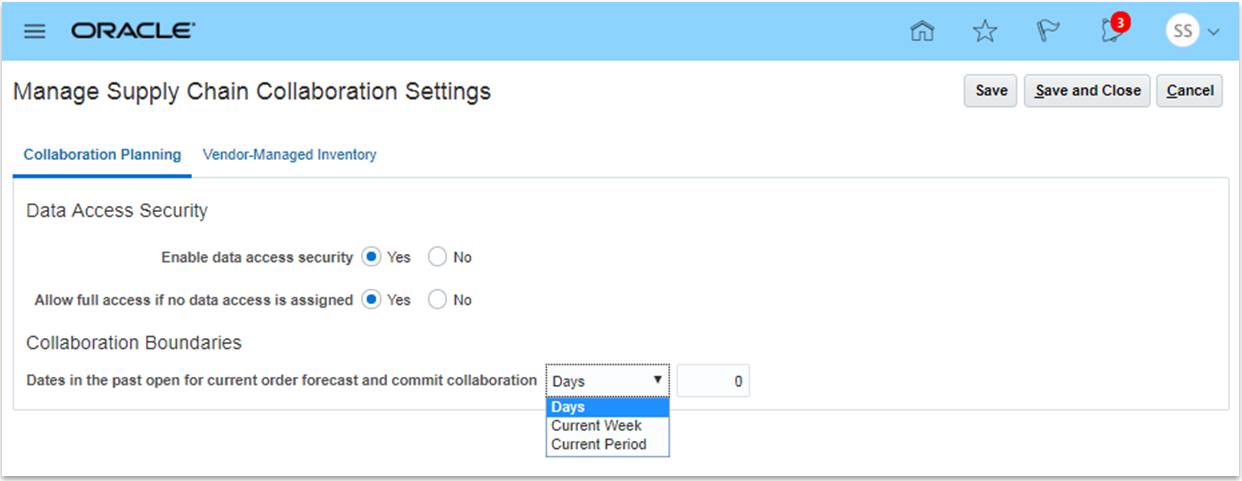The width and height of the screenshot is (1242, 481).
Task: Click the days number input field
Action: 713,381
